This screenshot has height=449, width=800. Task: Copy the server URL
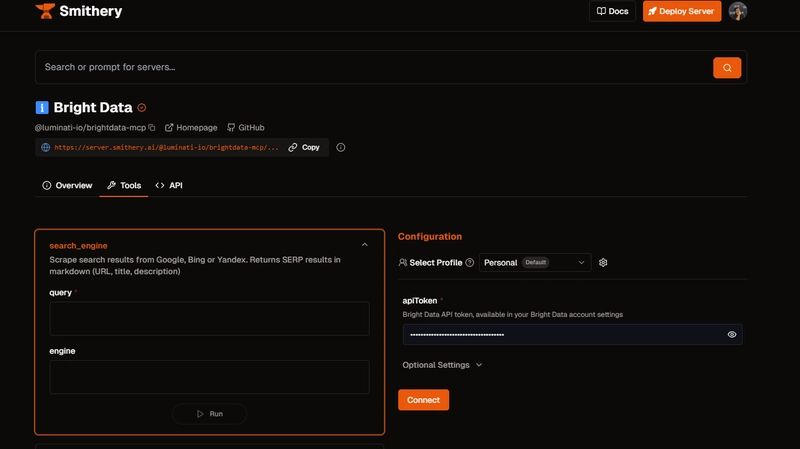point(304,147)
